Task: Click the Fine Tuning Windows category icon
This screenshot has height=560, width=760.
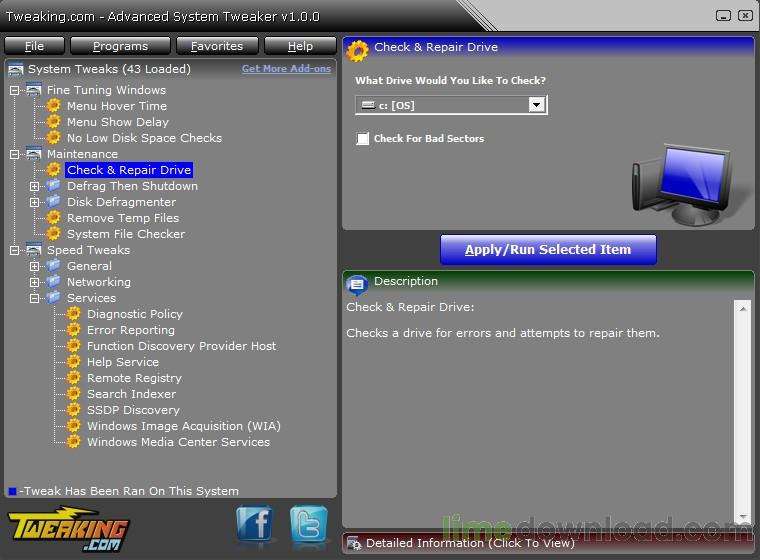Action: [x=33, y=90]
